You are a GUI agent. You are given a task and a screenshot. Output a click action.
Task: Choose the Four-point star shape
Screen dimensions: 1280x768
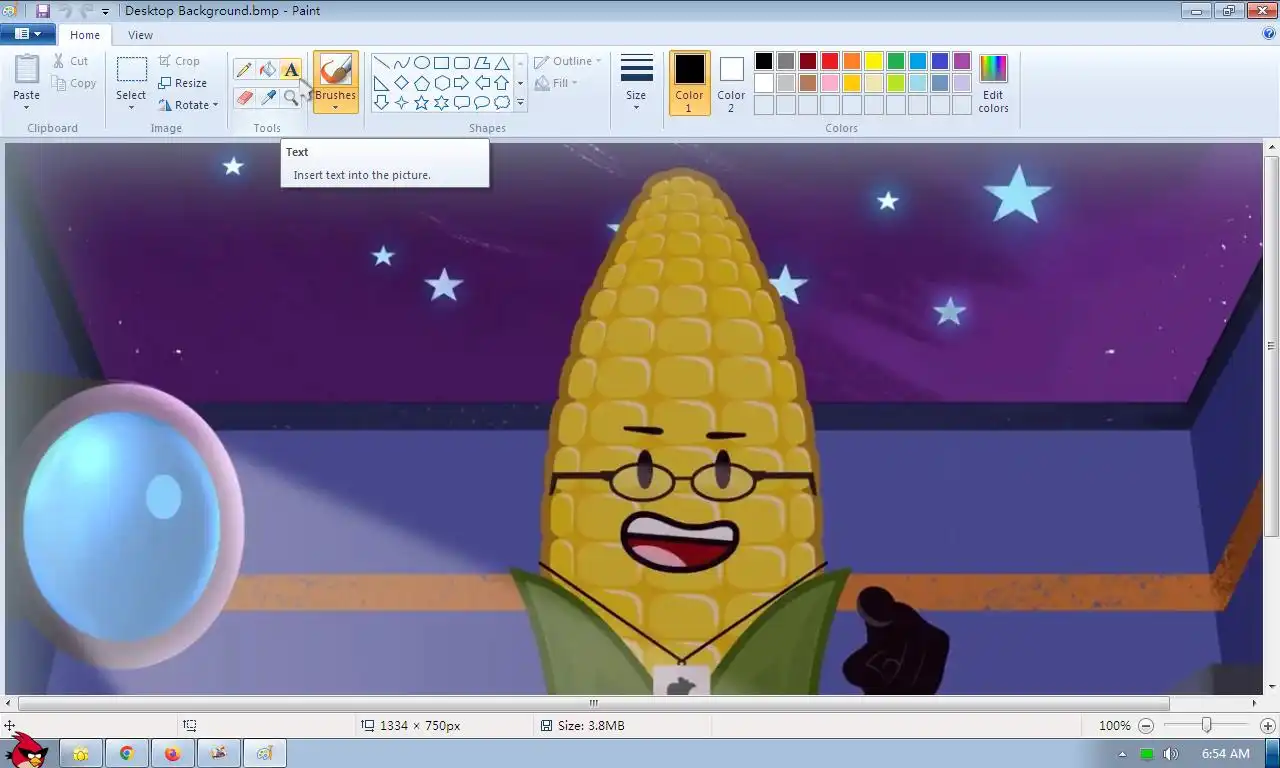(x=401, y=102)
